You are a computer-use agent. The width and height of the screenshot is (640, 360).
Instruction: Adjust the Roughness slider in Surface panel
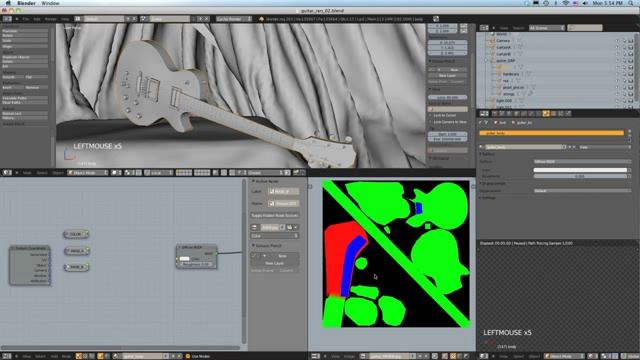[580, 176]
